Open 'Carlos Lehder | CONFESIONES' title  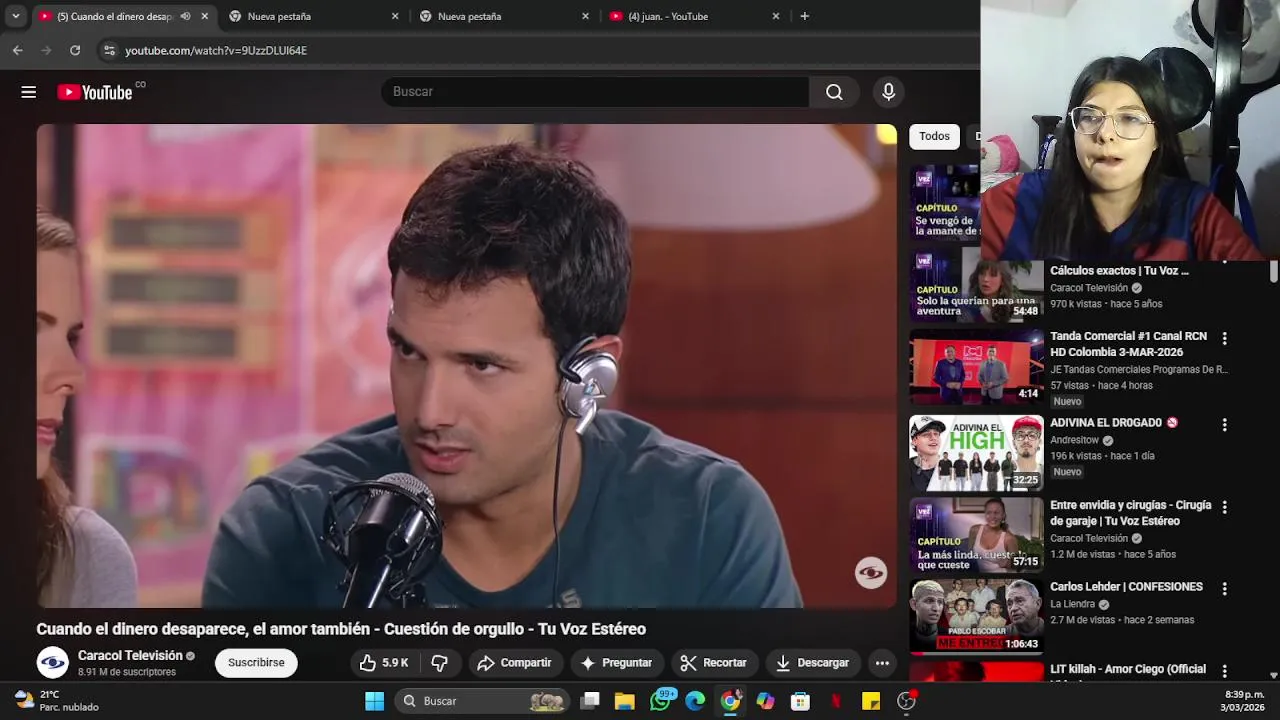1126,587
